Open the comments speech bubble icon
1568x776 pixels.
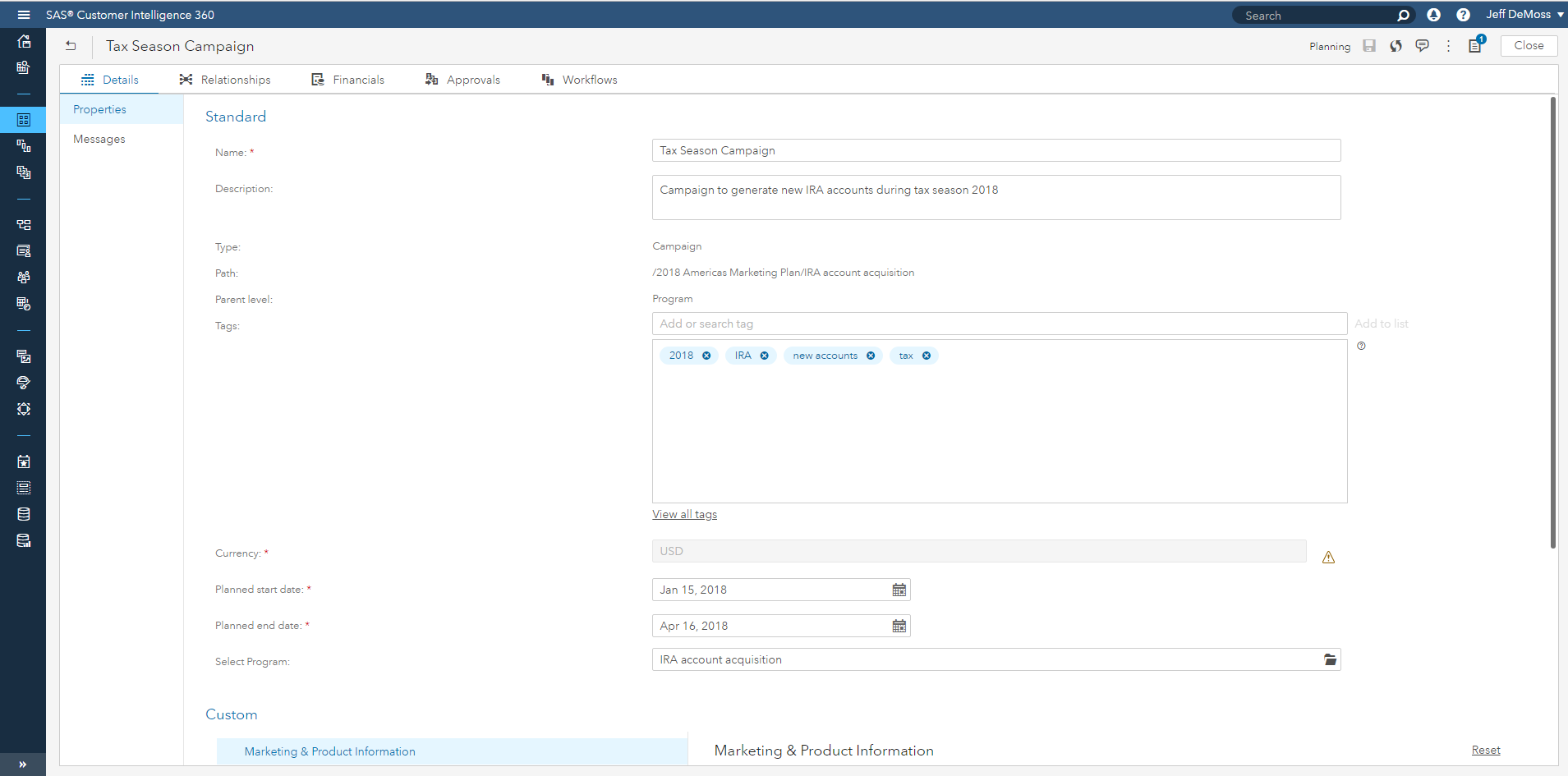(1422, 46)
